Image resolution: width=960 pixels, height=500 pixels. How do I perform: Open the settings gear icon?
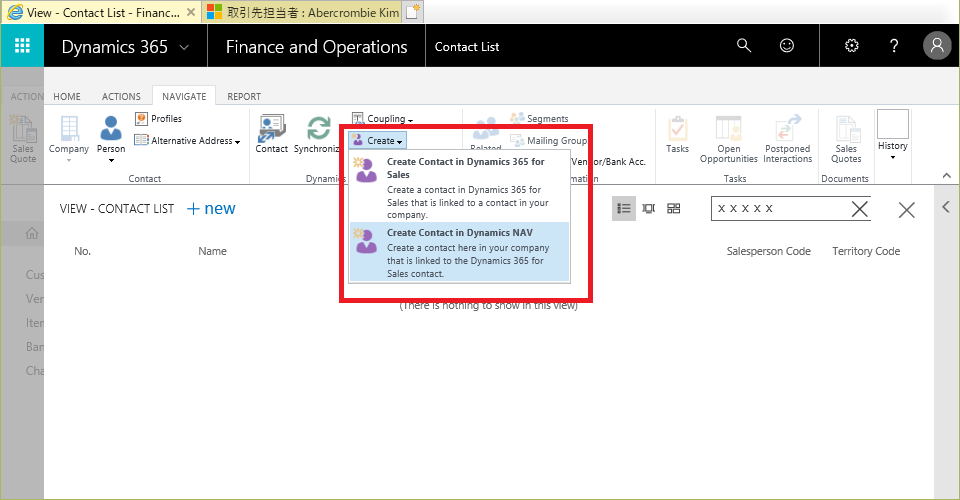coord(852,45)
